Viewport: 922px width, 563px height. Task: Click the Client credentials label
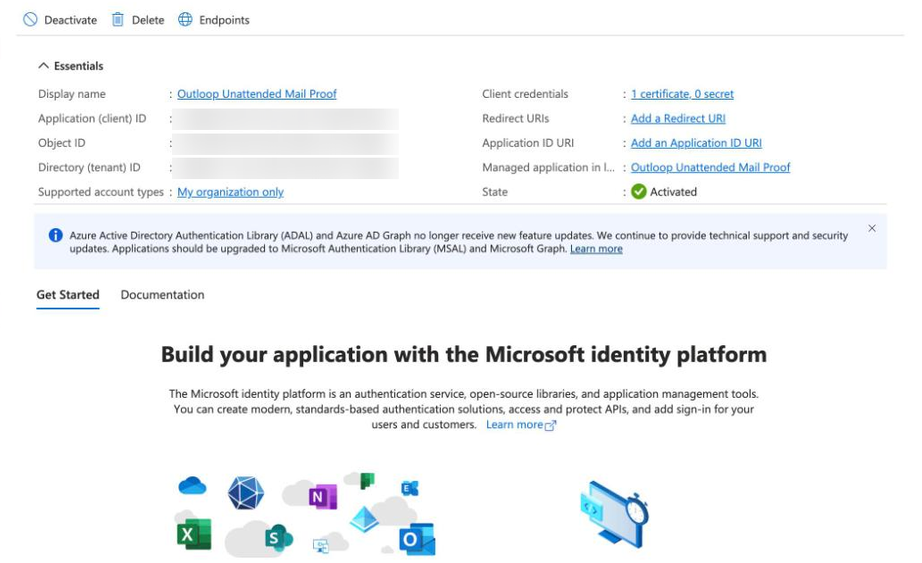[525, 94]
